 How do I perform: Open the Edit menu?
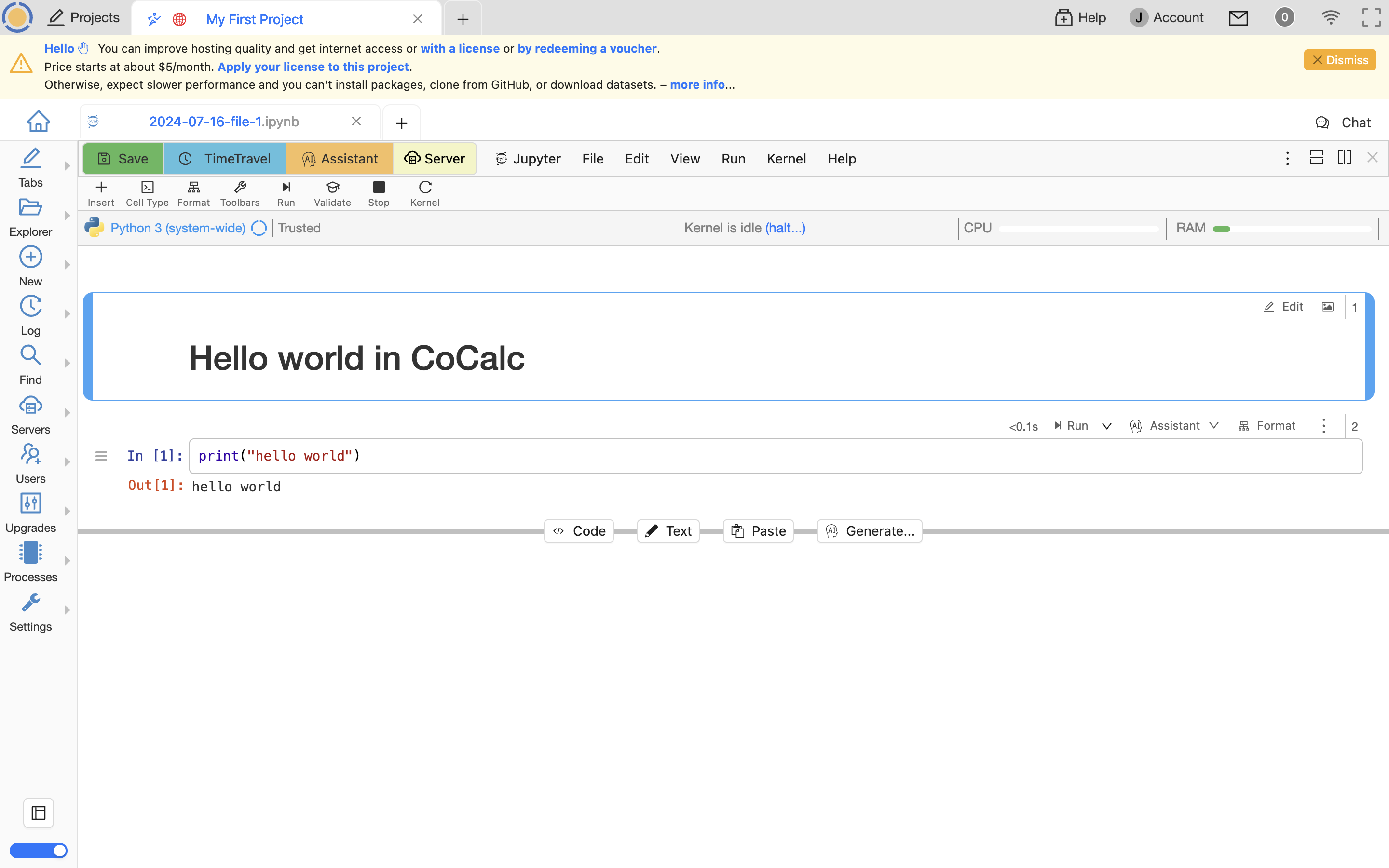[x=637, y=159]
